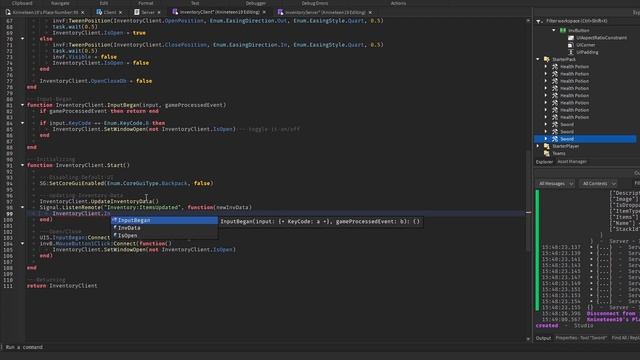This screenshot has width=640, height=360.
Task: Fold the MouseButton1Click callback at line 104
Action: [x=22, y=244]
